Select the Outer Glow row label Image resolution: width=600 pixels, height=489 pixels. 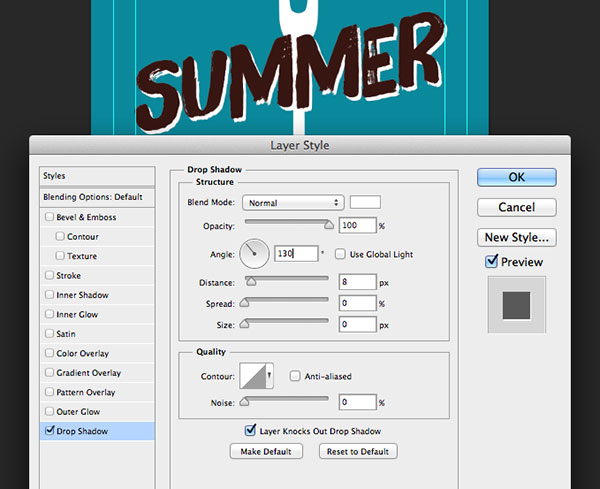pos(78,412)
